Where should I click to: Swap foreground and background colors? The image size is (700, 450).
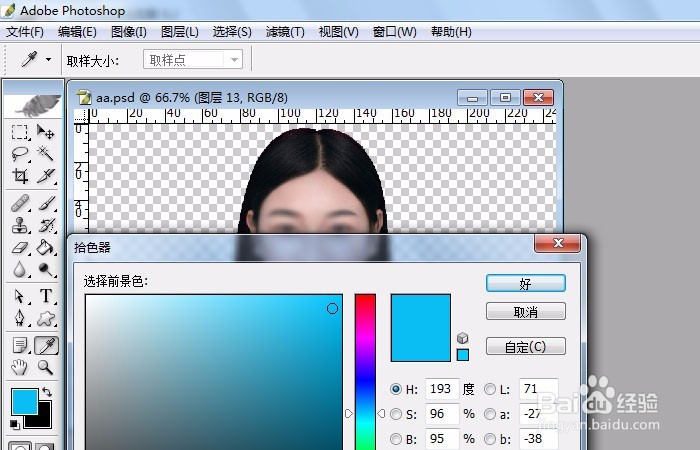tap(47, 392)
